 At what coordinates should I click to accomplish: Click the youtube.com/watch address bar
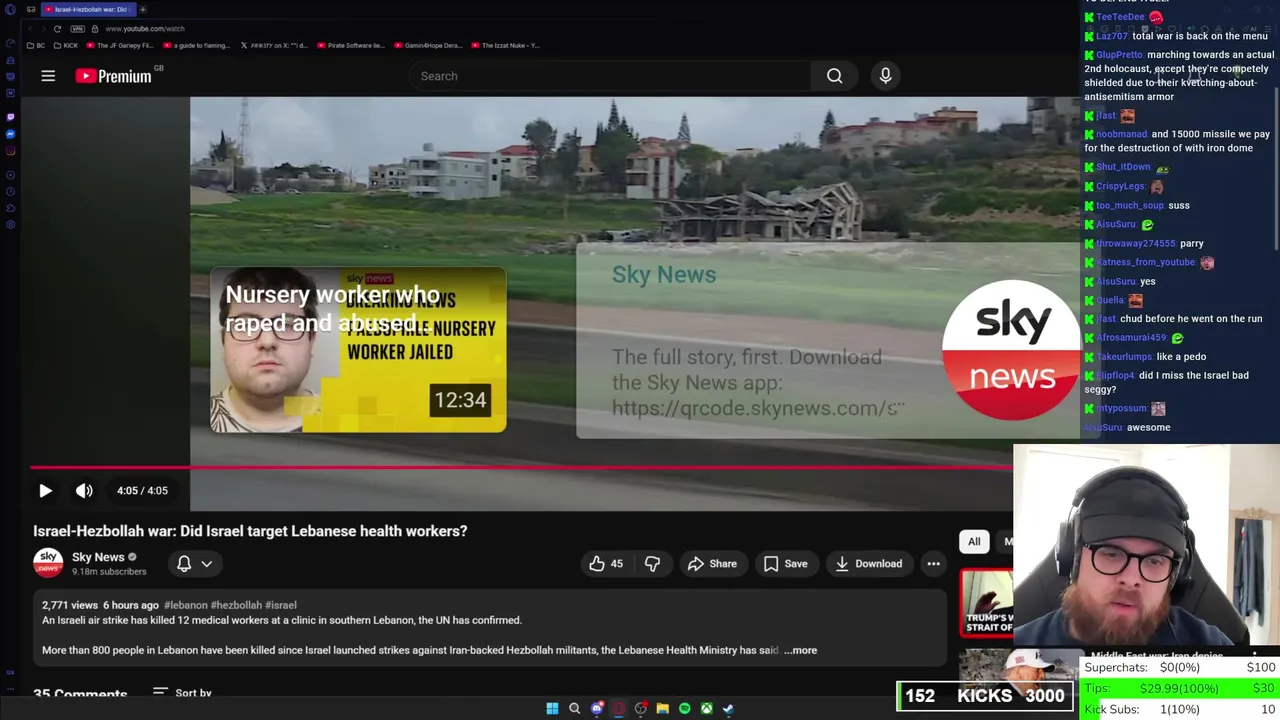point(145,28)
